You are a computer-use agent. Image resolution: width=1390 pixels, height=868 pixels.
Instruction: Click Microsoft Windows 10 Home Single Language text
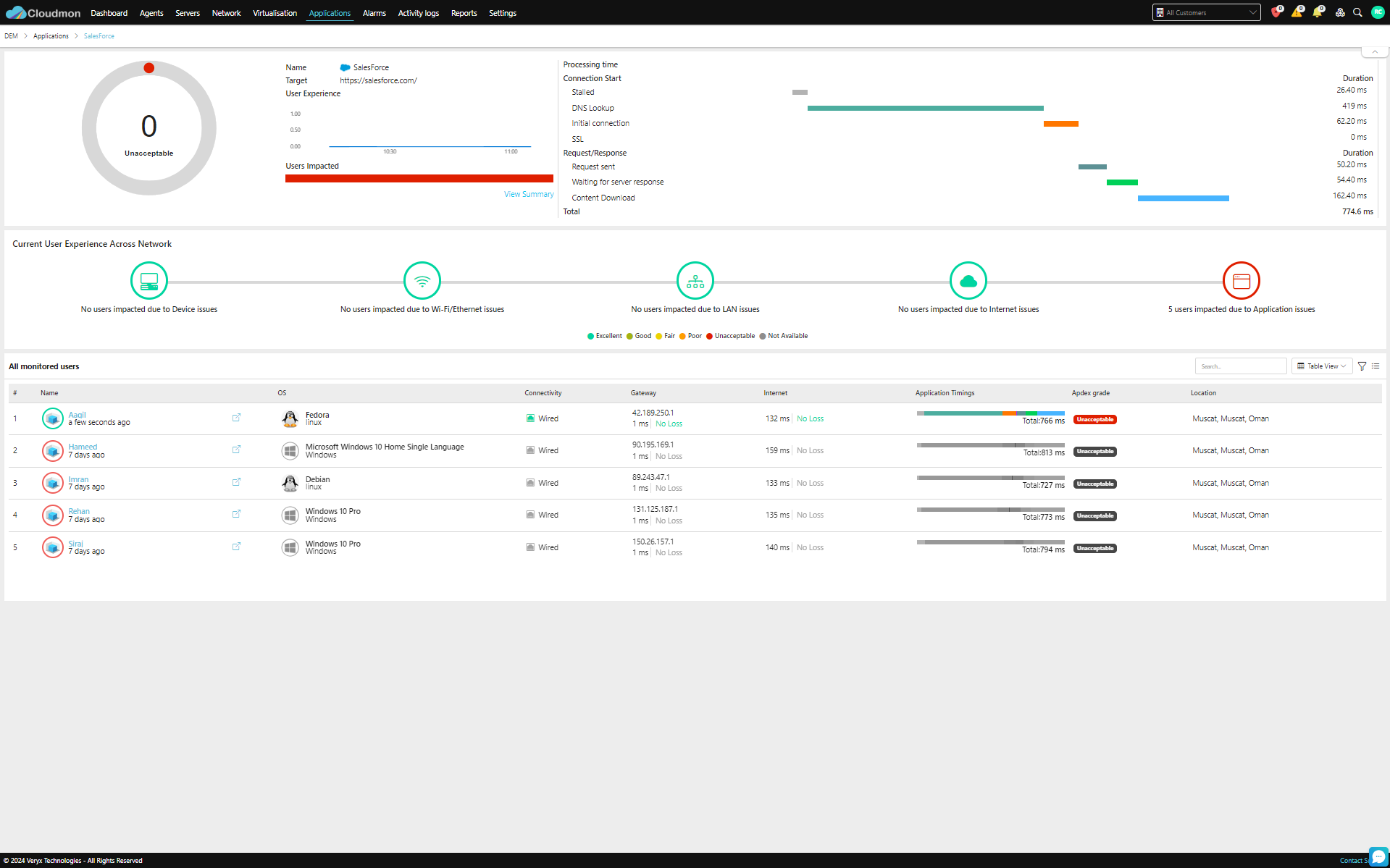[385, 447]
